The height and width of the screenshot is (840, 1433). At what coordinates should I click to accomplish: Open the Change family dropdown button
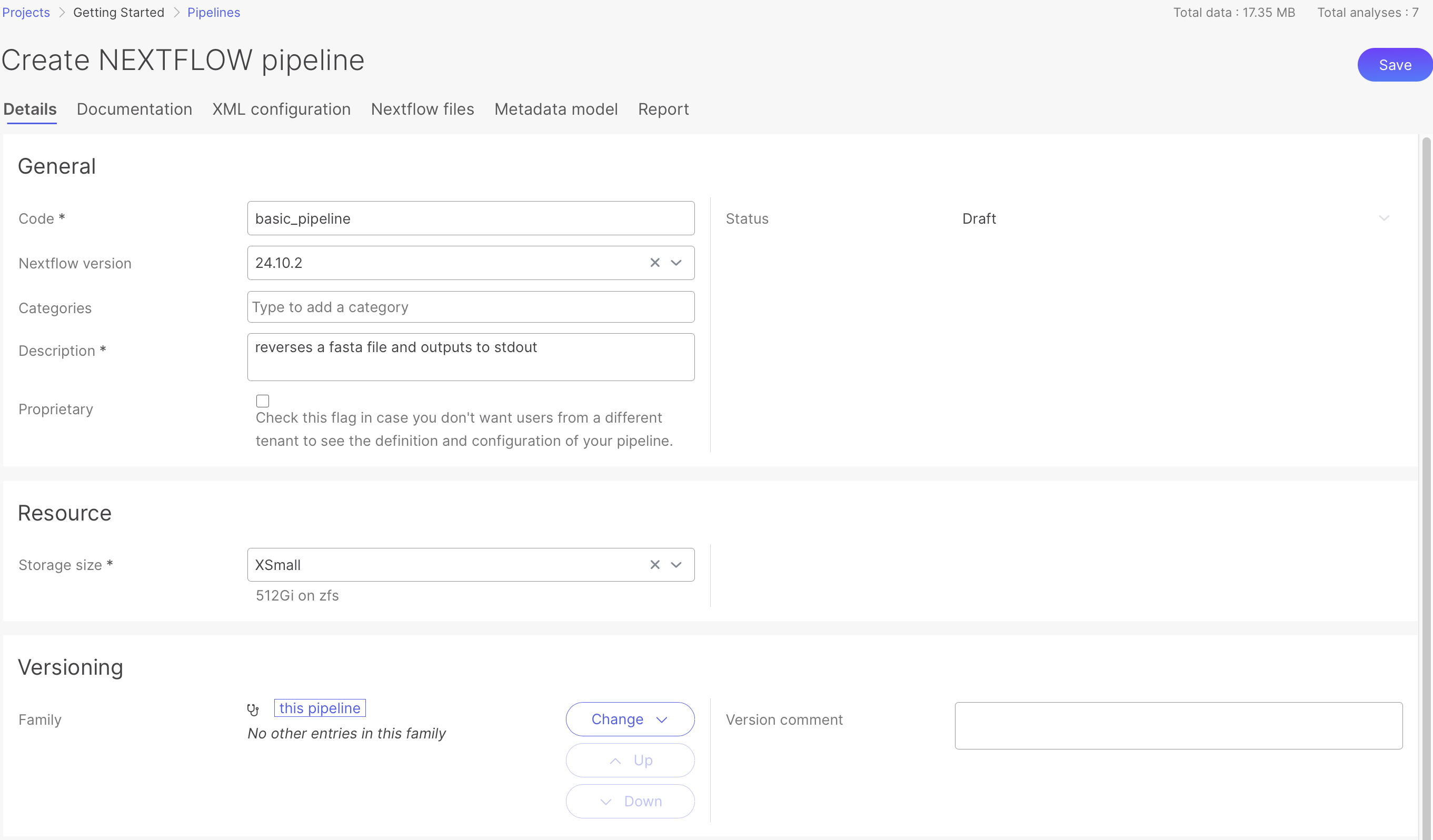tap(630, 719)
